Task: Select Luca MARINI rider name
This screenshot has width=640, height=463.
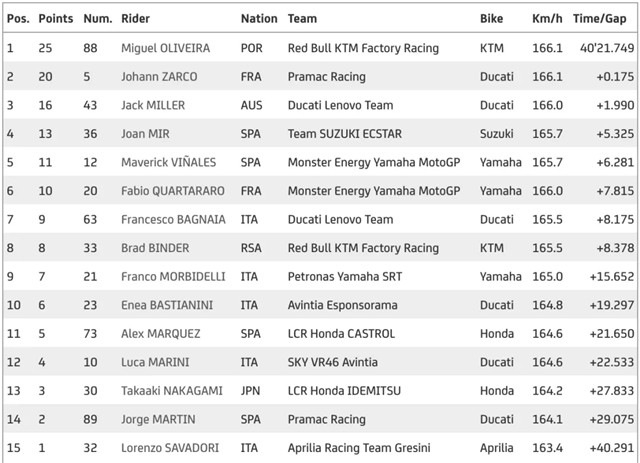Action: [x=155, y=363]
